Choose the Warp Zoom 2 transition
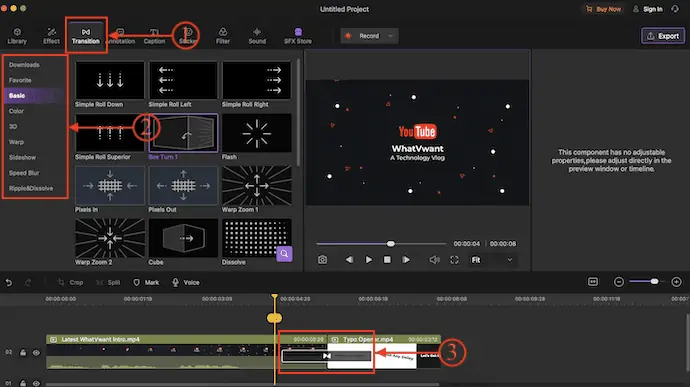The height and width of the screenshot is (387, 690). (x=110, y=238)
